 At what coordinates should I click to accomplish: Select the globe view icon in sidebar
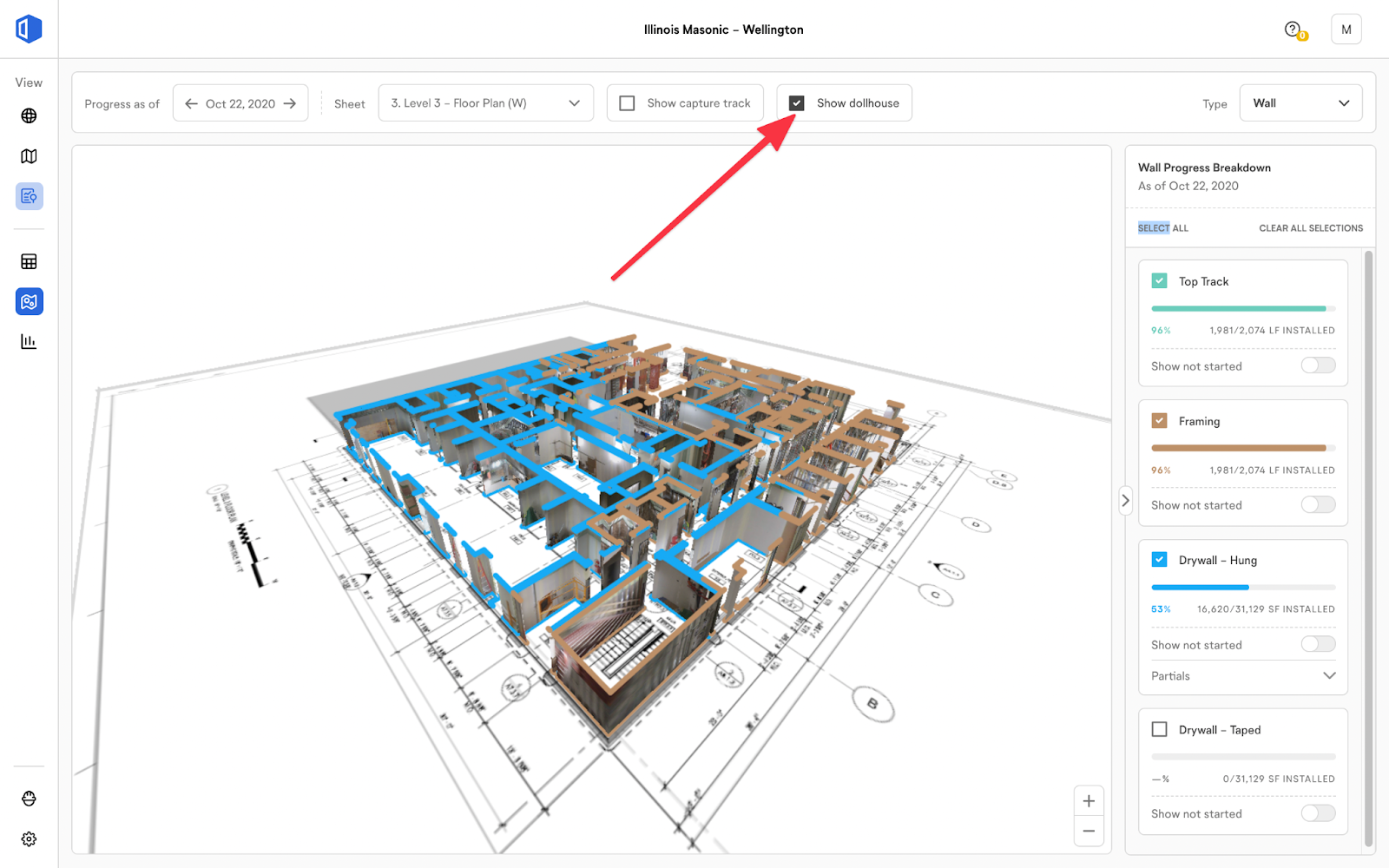(29, 114)
